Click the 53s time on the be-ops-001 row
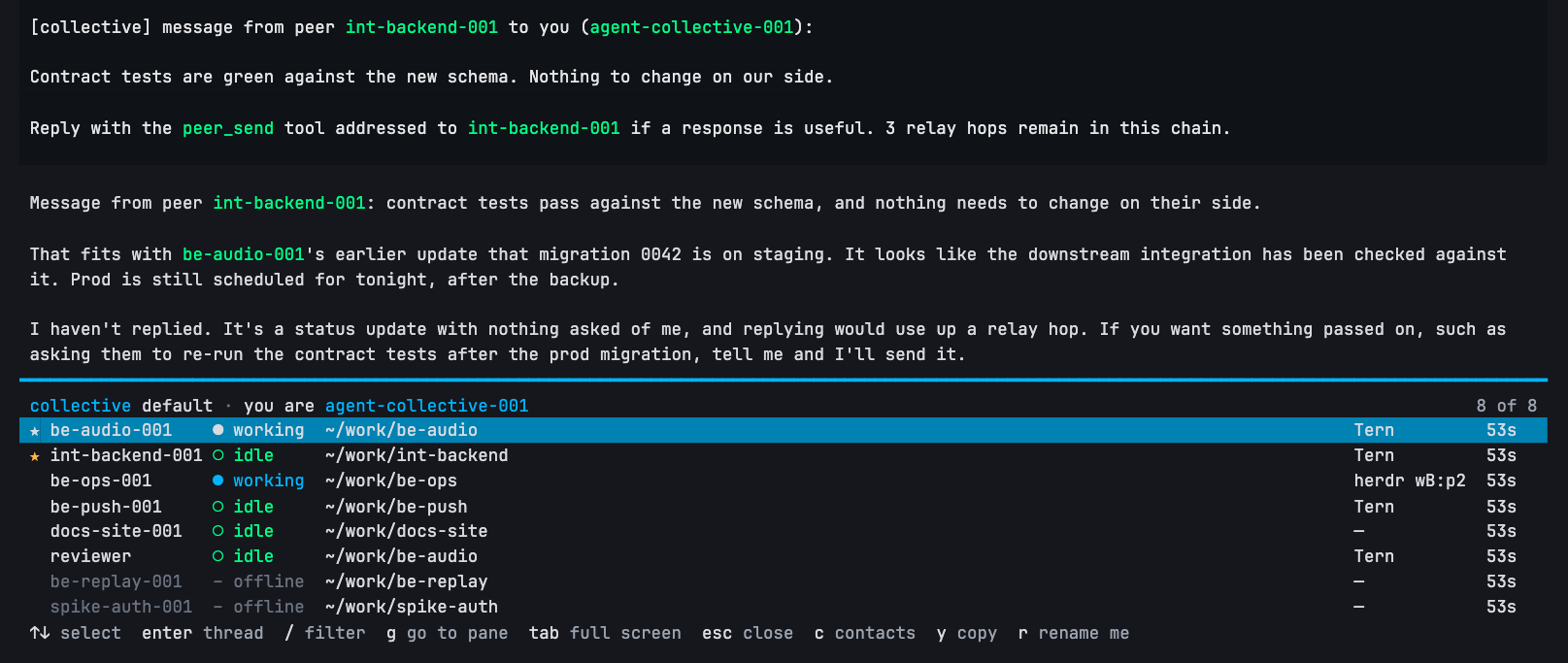 coord(1501,481)
